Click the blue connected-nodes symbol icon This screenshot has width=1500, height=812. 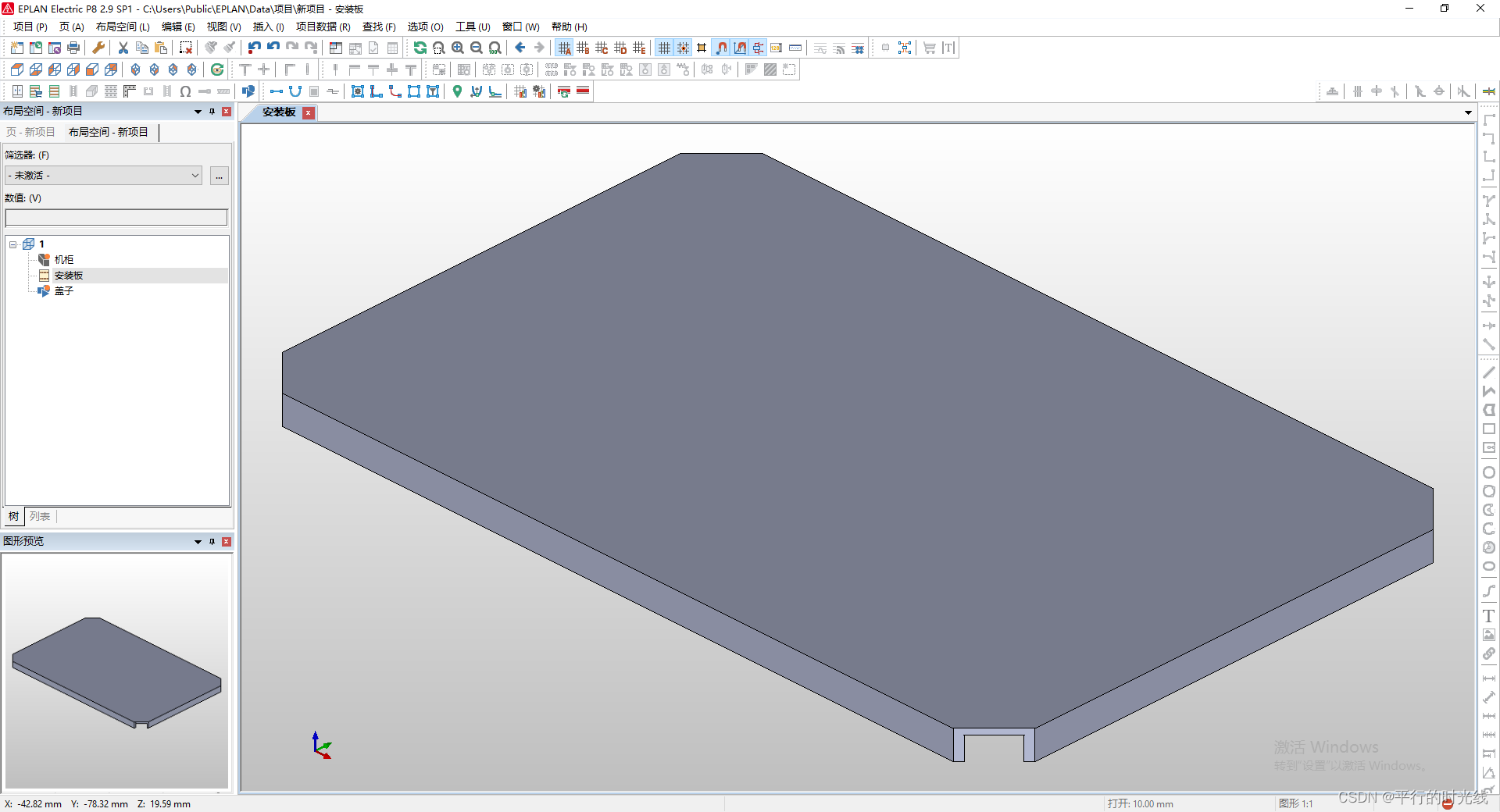(905, 48)
